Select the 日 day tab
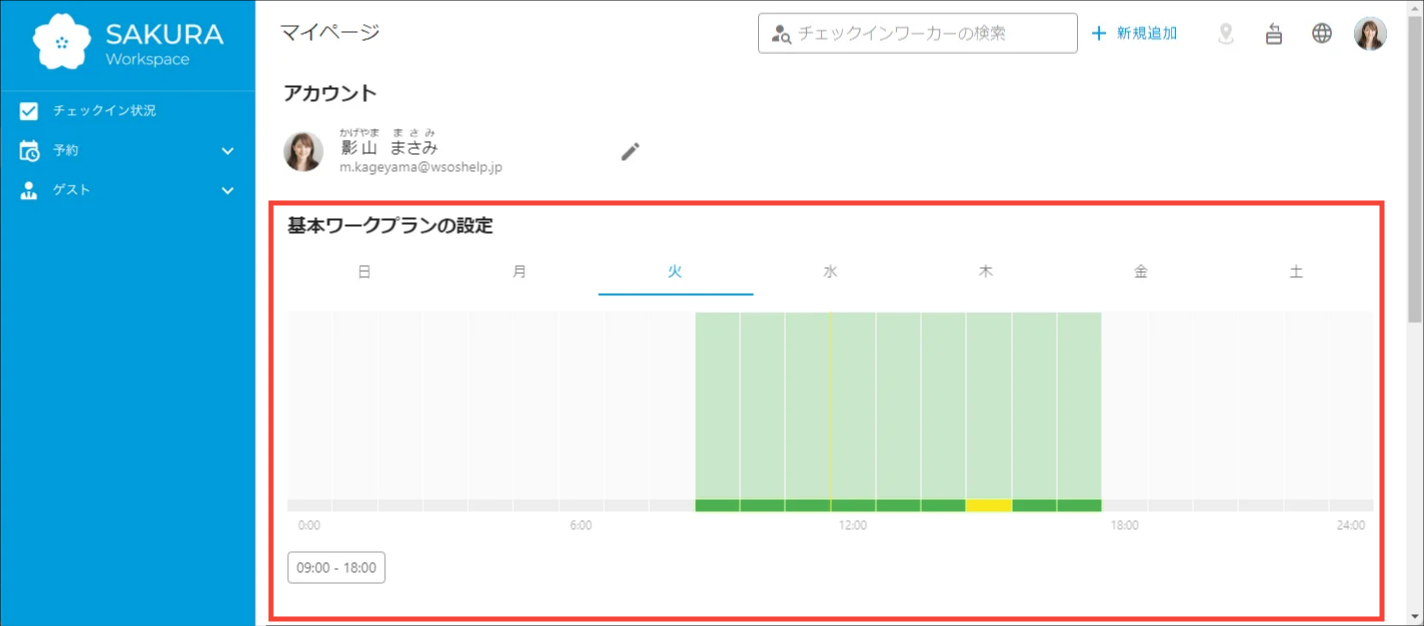The height and width of the screenshot is (626, 1424). (x=365, y=272)
